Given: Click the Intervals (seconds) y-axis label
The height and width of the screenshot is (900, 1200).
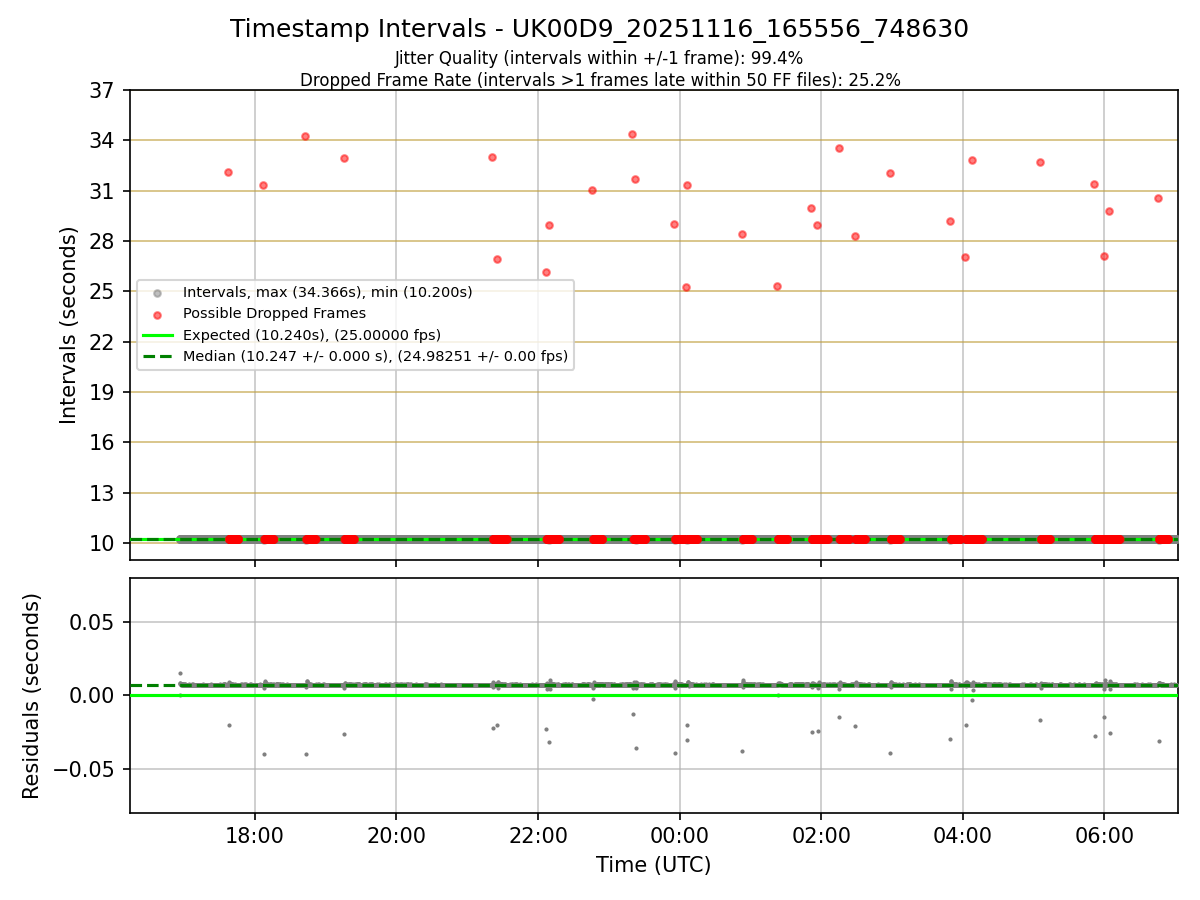Looking at the screenshot, I should click(x=68, y=325).
